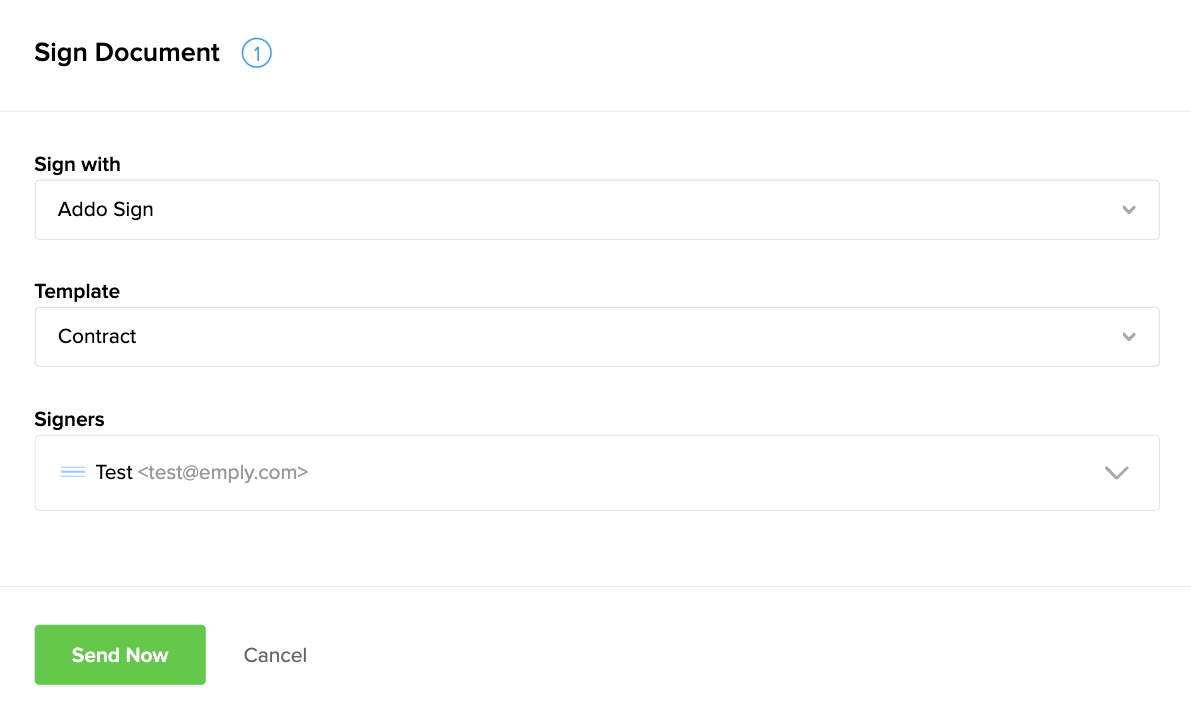Screen dimensions: 1191x714
Task: Click empty space in the signer row
Action: 700,473
